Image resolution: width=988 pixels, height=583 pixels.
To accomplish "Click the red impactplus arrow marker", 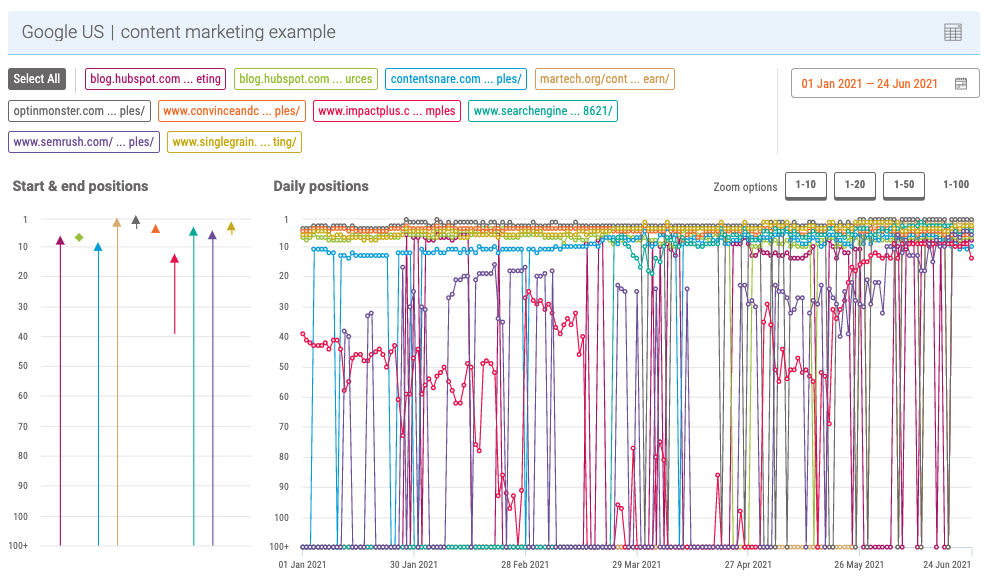I will (x=174, y=259).
